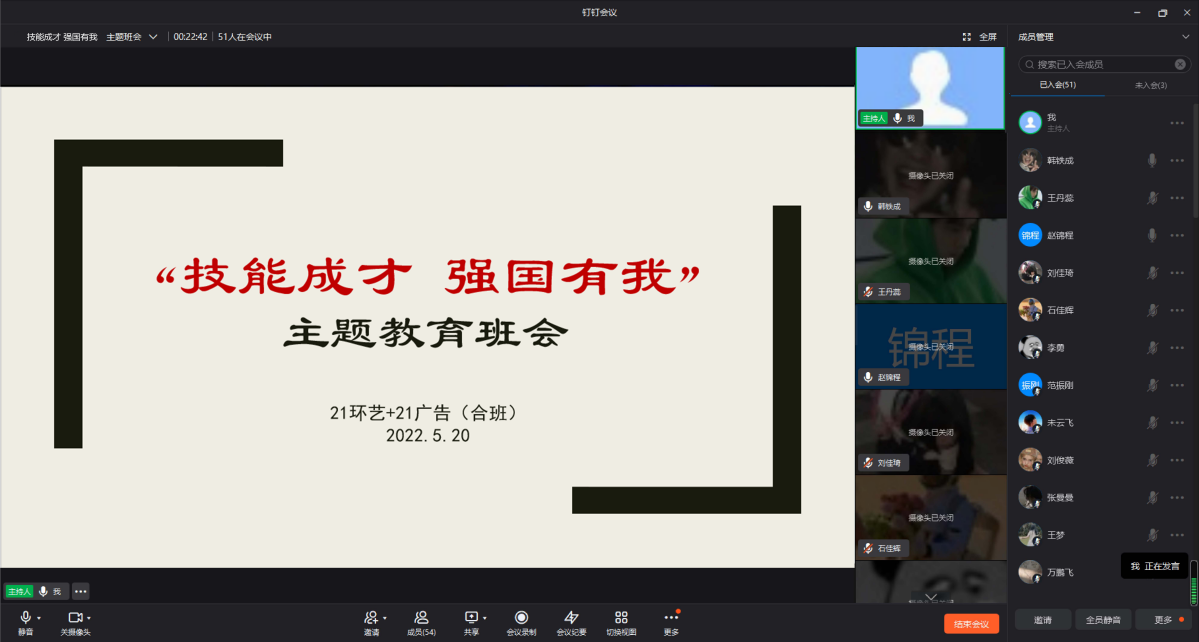The width and height of the screenshot is (1199, 642).
Task: Open microphone options arrow beside 静音
Action: point(39,618)
